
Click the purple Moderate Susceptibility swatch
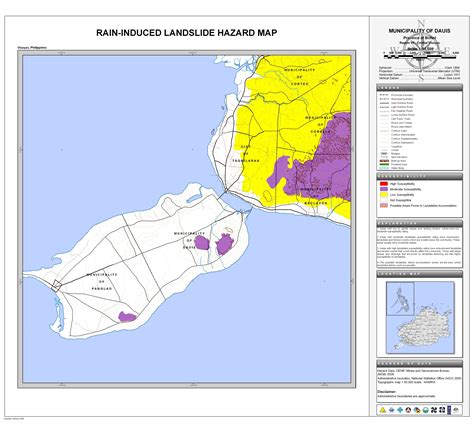[383, 189]
